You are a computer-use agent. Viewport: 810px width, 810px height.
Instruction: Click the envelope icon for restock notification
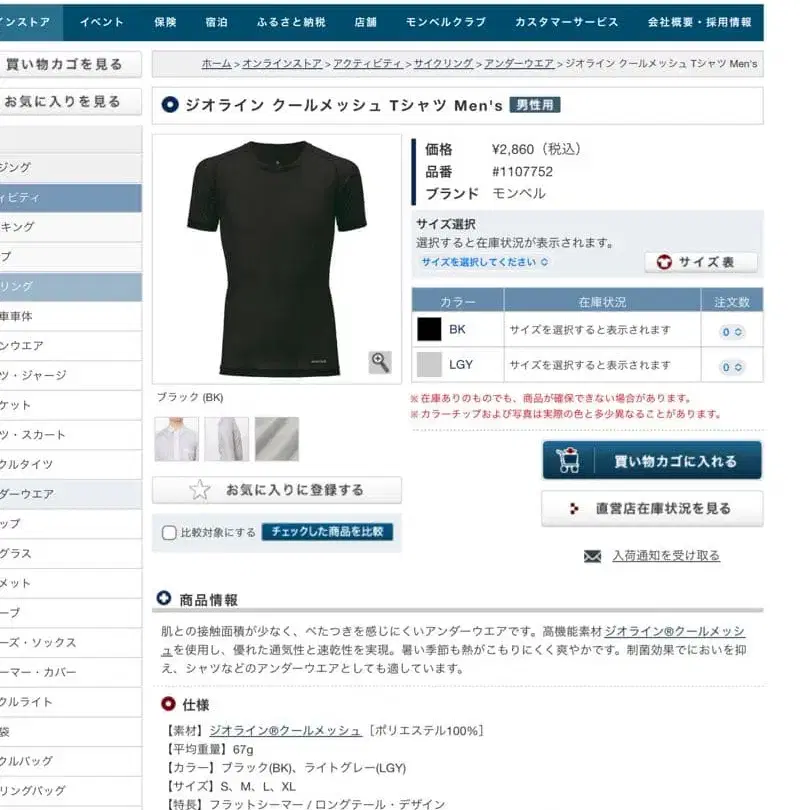click(x=592, y=556)
